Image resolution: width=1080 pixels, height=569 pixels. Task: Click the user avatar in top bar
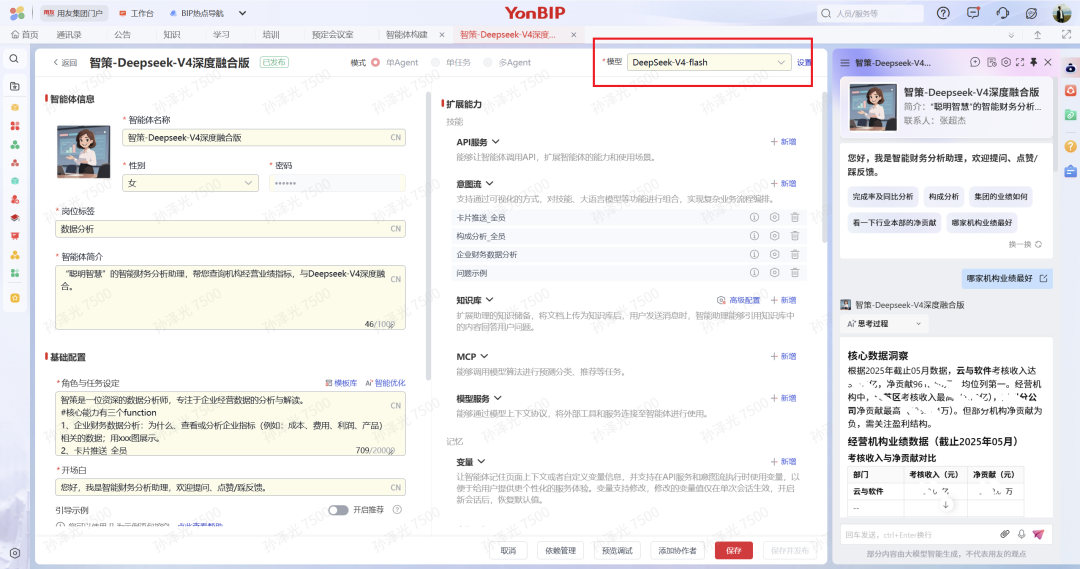point(1061,13)
